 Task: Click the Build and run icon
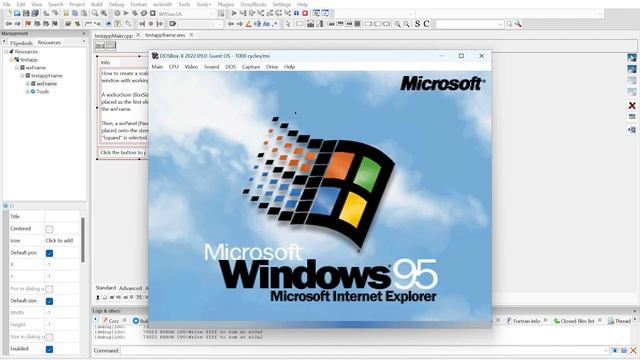(x=135, y=13)
